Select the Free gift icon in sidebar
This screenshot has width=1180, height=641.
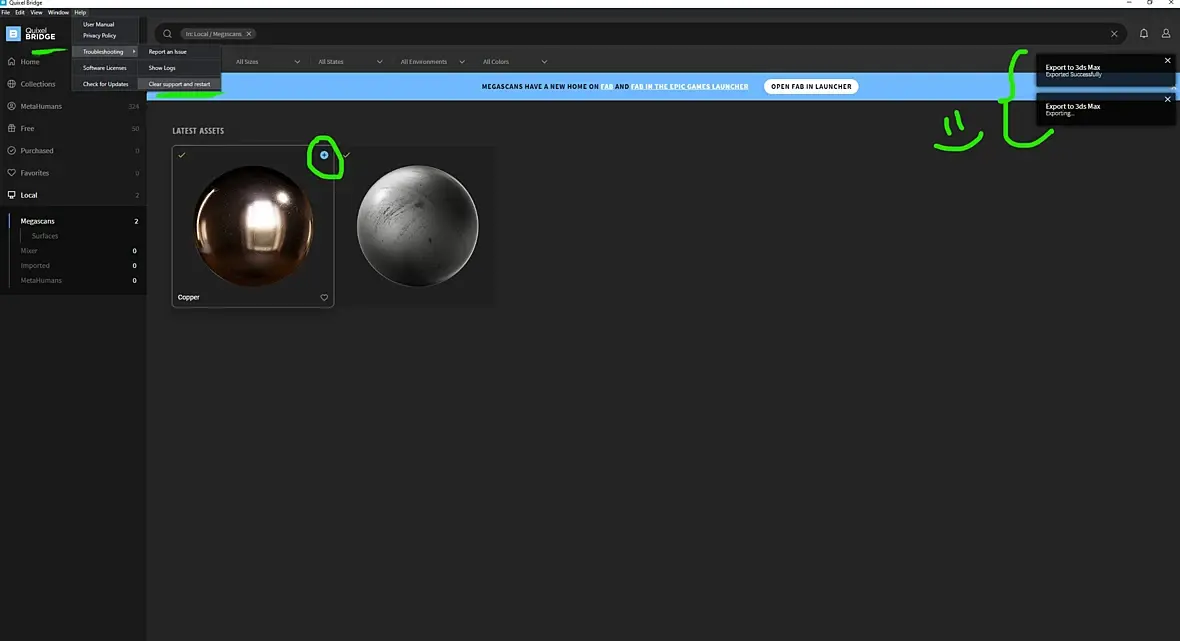(x=11, y=129)
